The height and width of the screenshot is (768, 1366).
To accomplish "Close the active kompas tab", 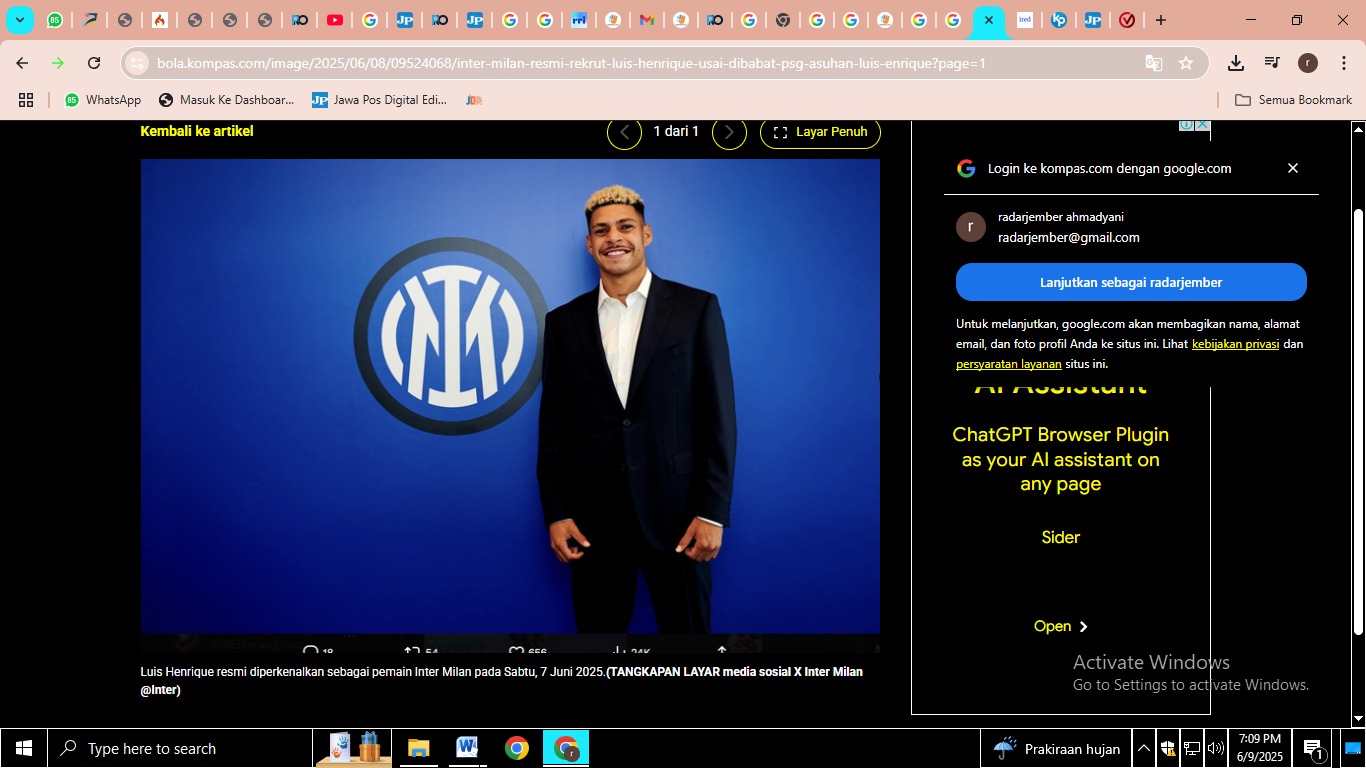I will (x=988, y=20).
